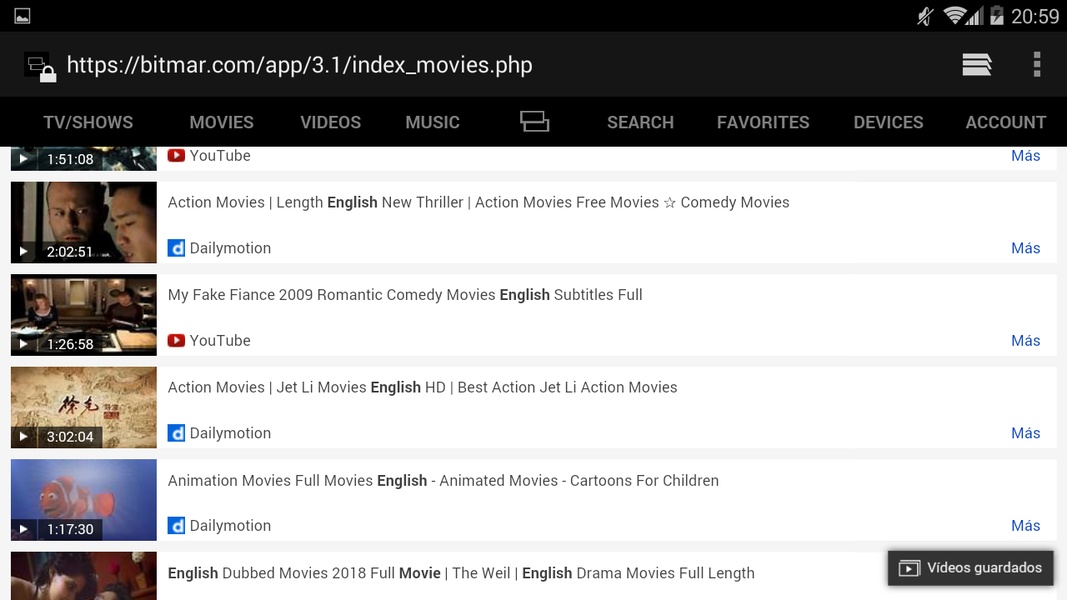Click Dailymotion icon under Jet Li Movies
1067x600 pixels.
tap(176, 433)
